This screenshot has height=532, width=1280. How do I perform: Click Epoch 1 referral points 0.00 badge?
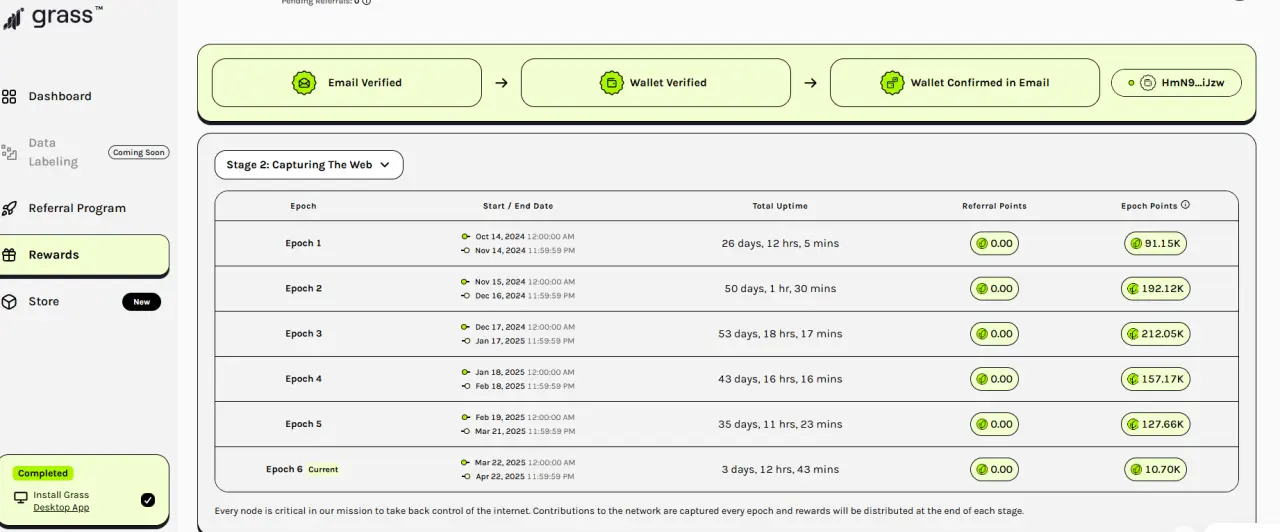[x=994, y=243]
